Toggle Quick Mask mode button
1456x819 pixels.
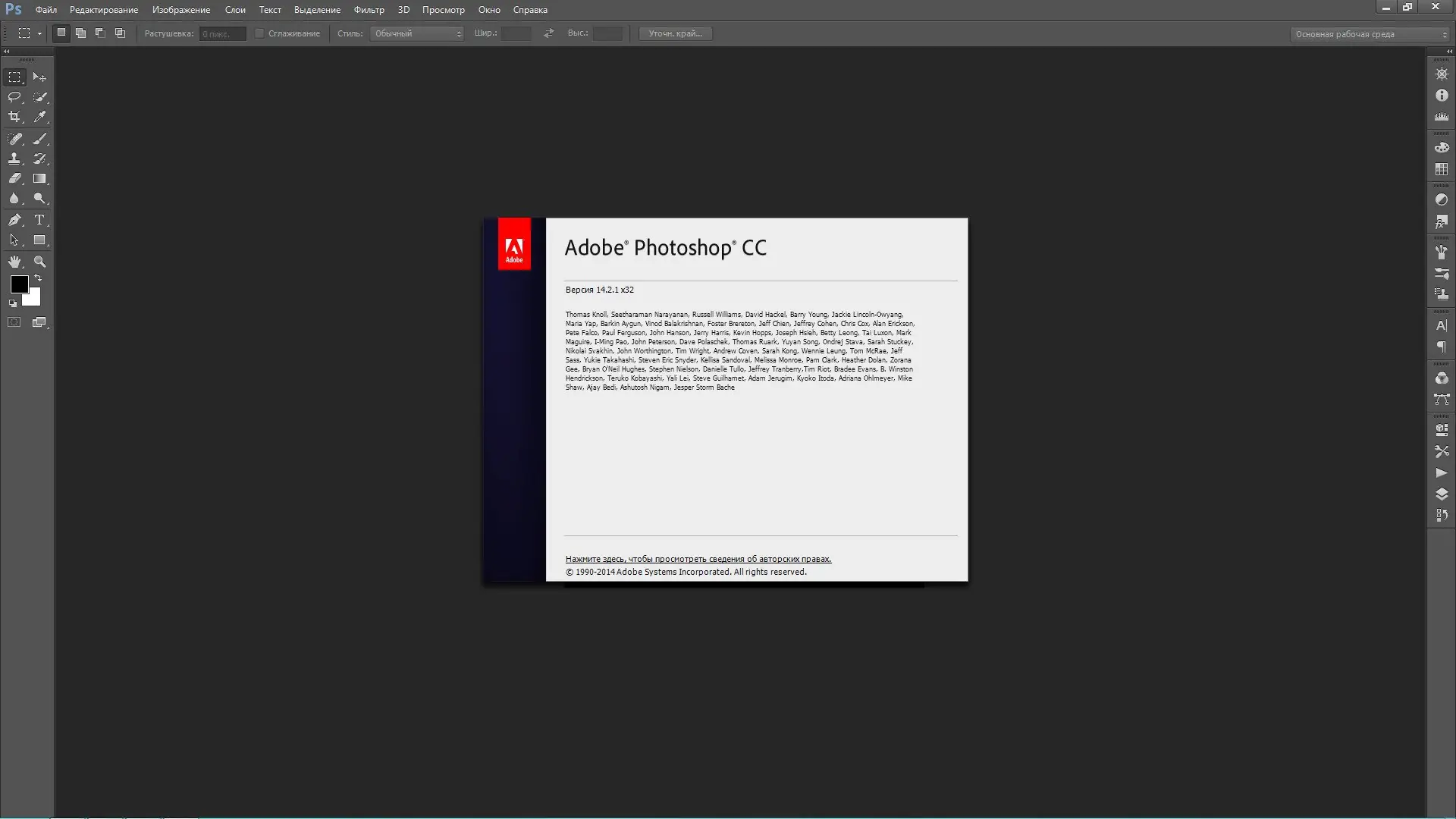(14, 322)
